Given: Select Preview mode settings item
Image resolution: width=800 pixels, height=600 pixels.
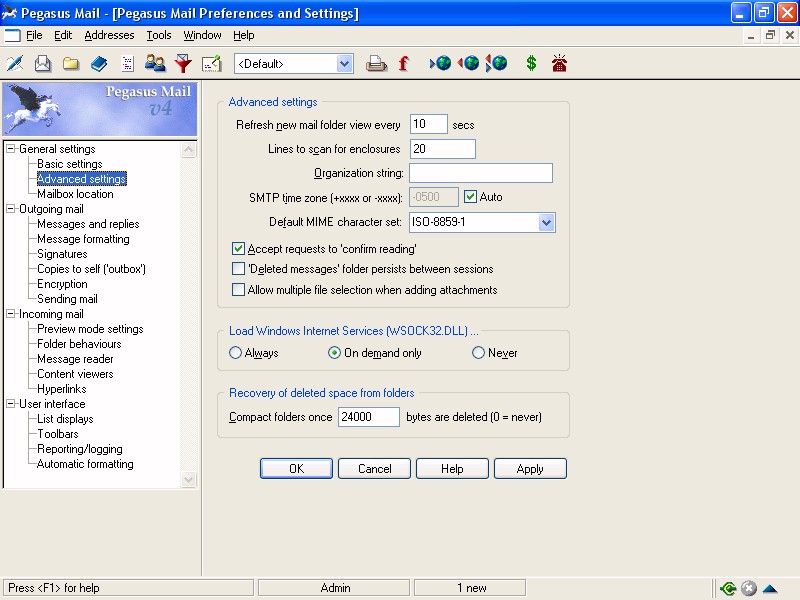Looking at the screenshot, I should point(90,329).
